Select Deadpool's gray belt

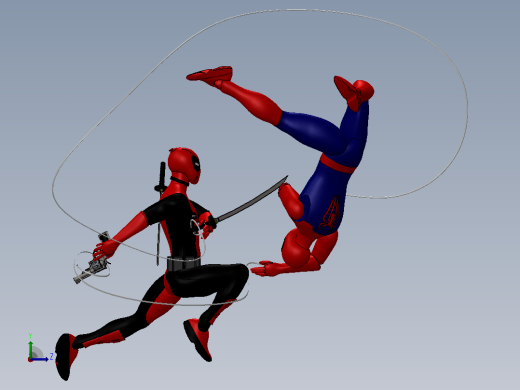coord(184,264)
